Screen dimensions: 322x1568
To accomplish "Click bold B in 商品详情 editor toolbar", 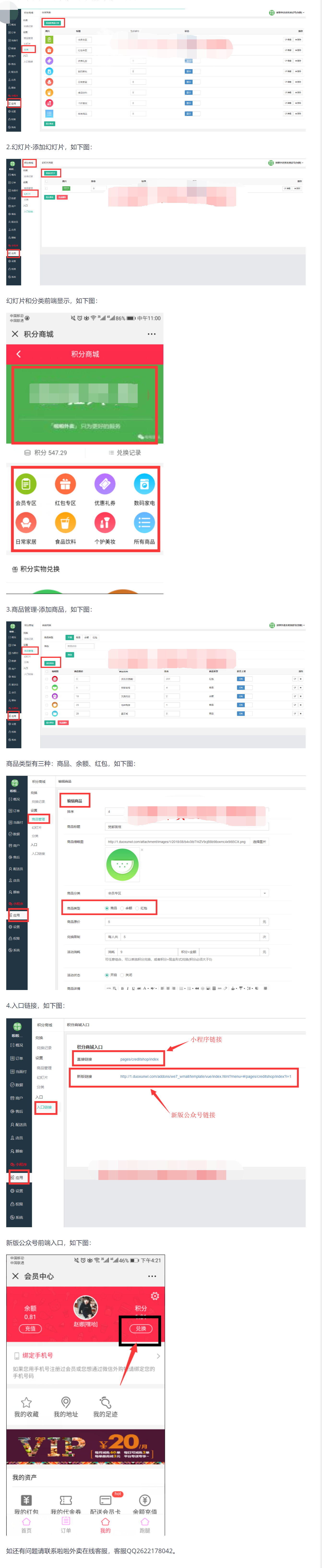I will (122, 989).
